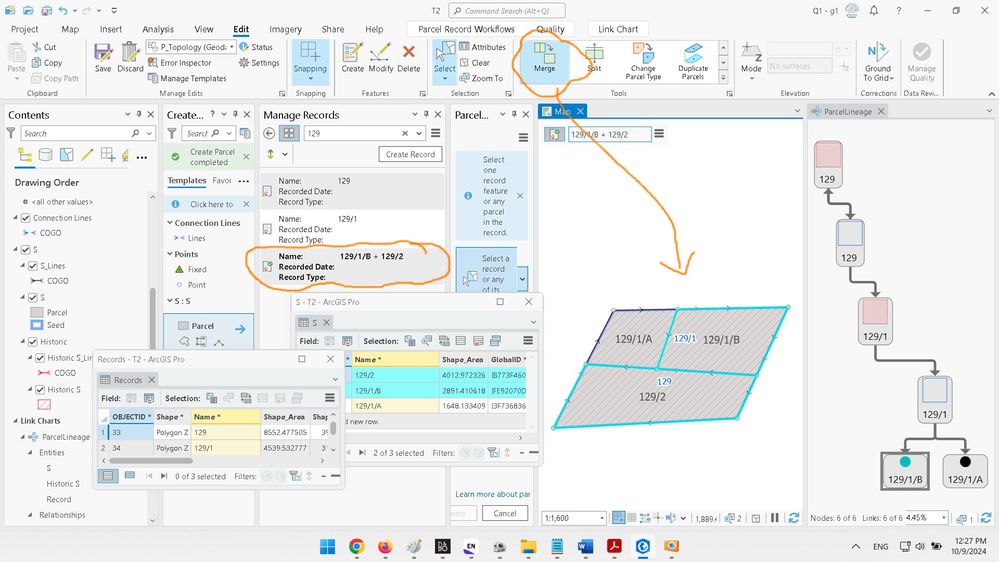Collapse the Link Charts group in Contents
999x562 pixels.
15,421
